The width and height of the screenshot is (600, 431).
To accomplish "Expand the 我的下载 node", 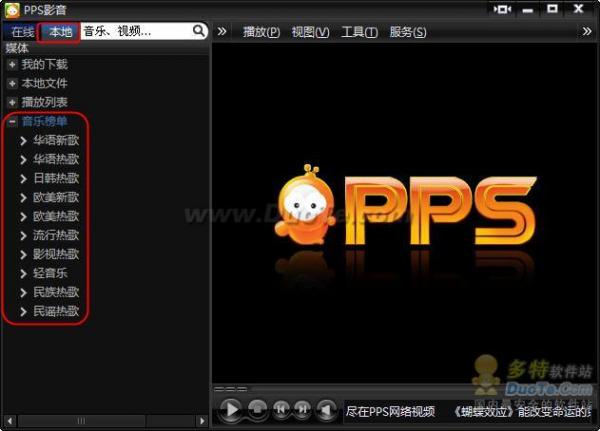I will [12, 65].
